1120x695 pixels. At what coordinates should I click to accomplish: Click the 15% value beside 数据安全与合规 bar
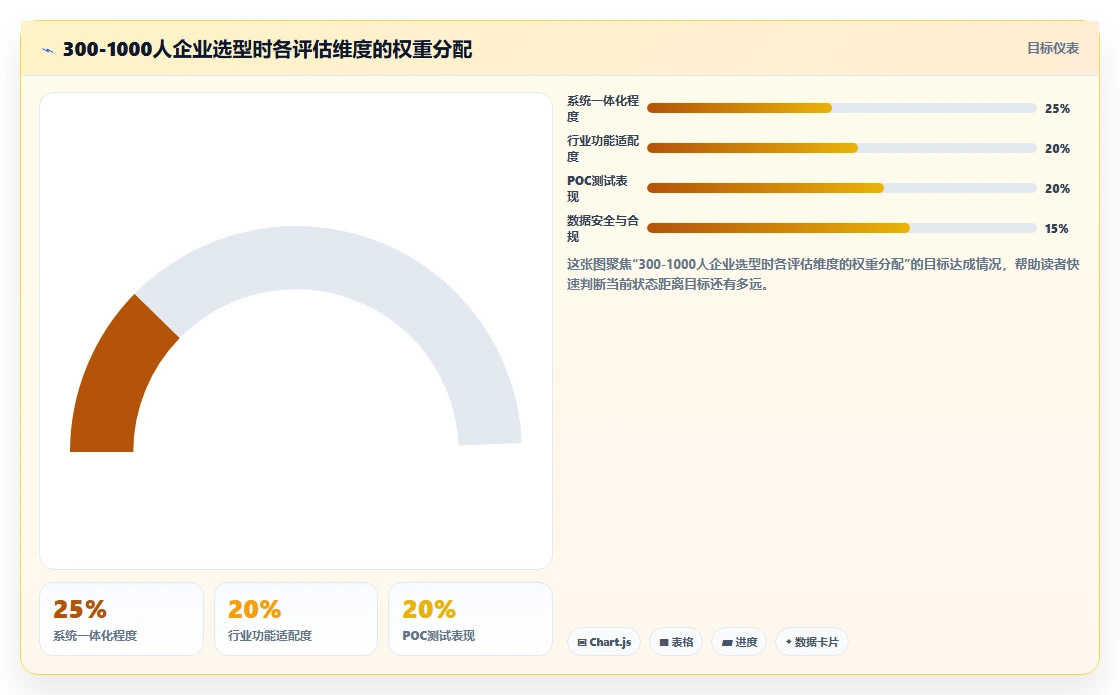click(x=1056, y=229)
